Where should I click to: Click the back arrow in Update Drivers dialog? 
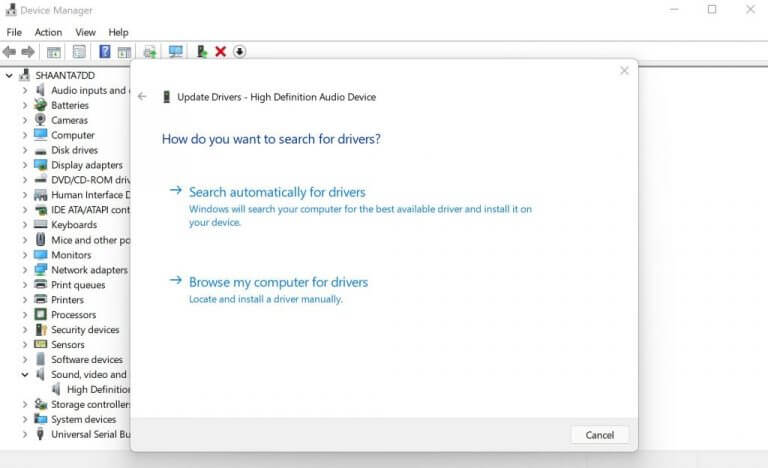(142, 97)
